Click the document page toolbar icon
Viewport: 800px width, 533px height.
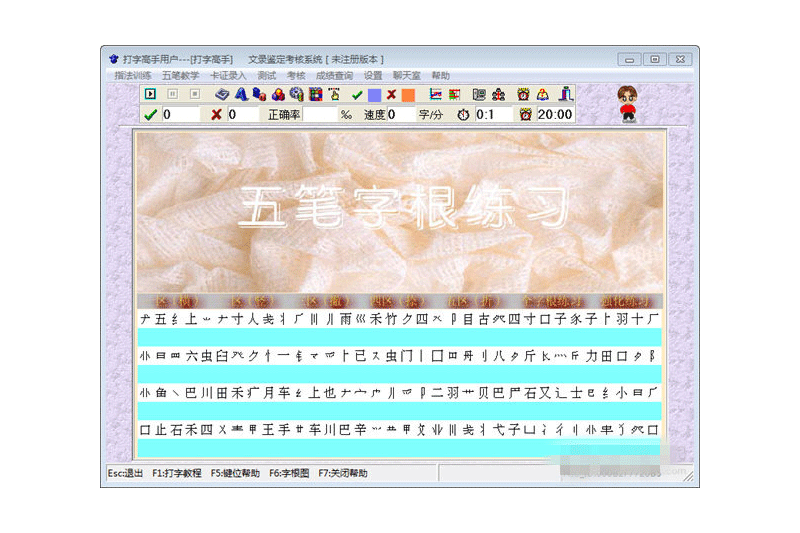click(x=479, y=94)
